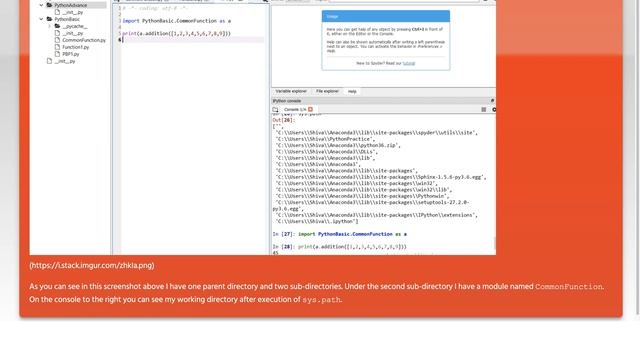Expand the __pycache__ folder arrow

tap(49, 26)
